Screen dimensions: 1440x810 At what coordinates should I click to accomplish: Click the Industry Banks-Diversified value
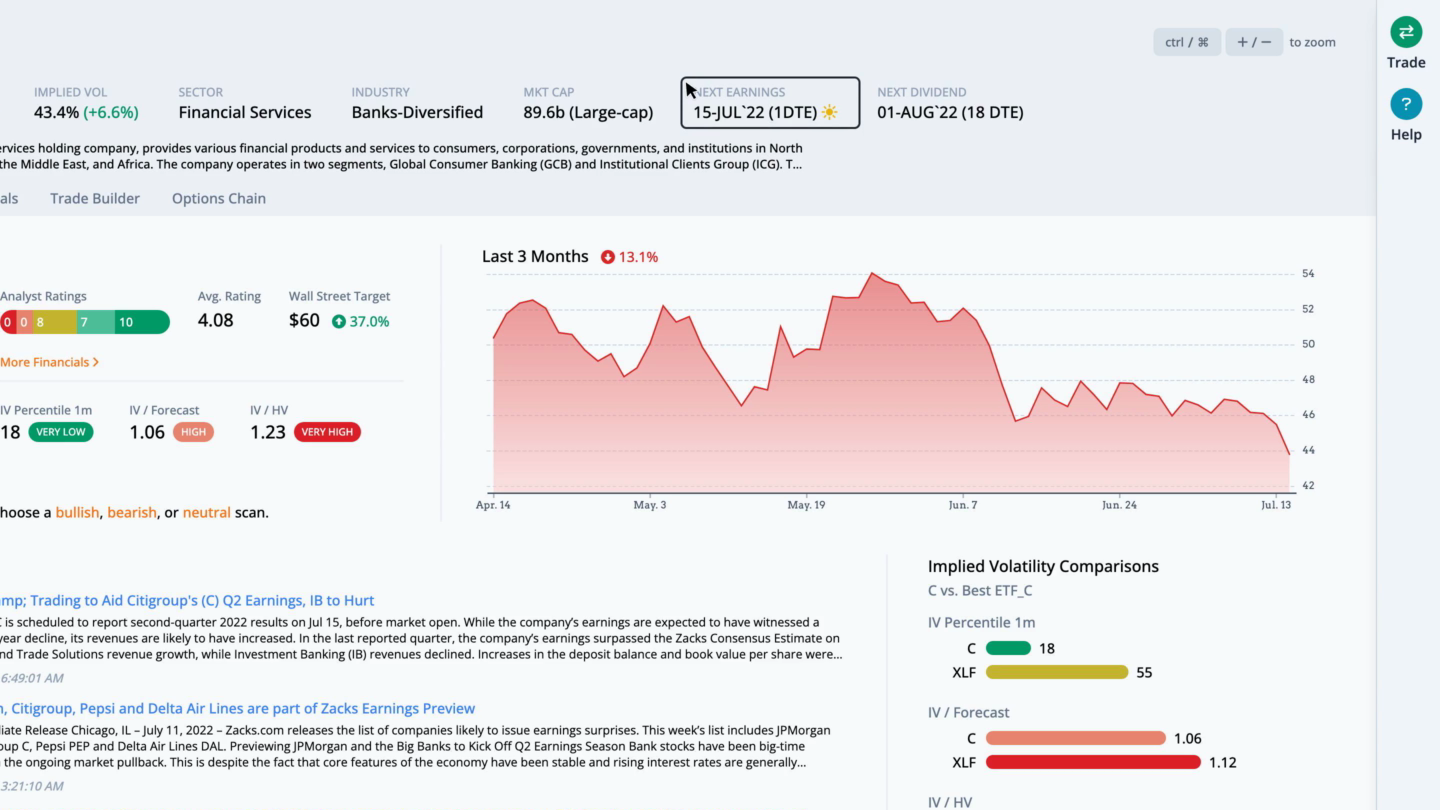417,112
